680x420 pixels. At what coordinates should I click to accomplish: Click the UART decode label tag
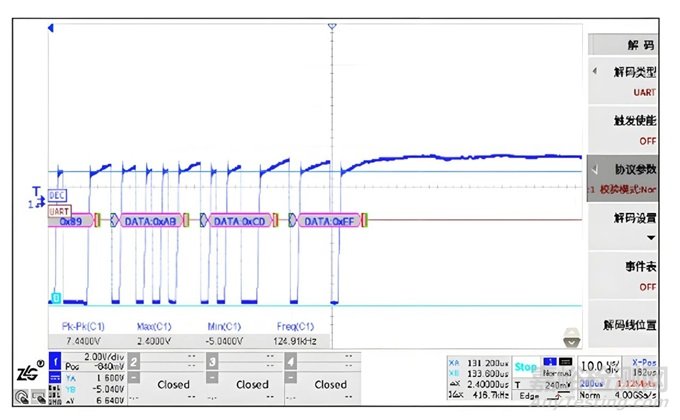(59, 209)
